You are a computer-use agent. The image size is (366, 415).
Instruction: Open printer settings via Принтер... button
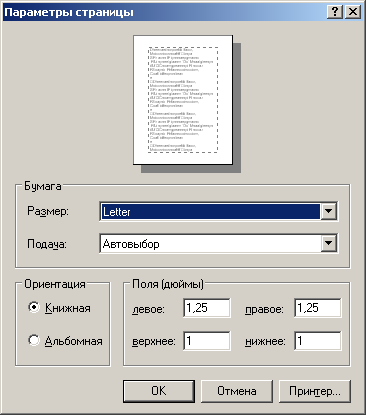tap(315, 391)
